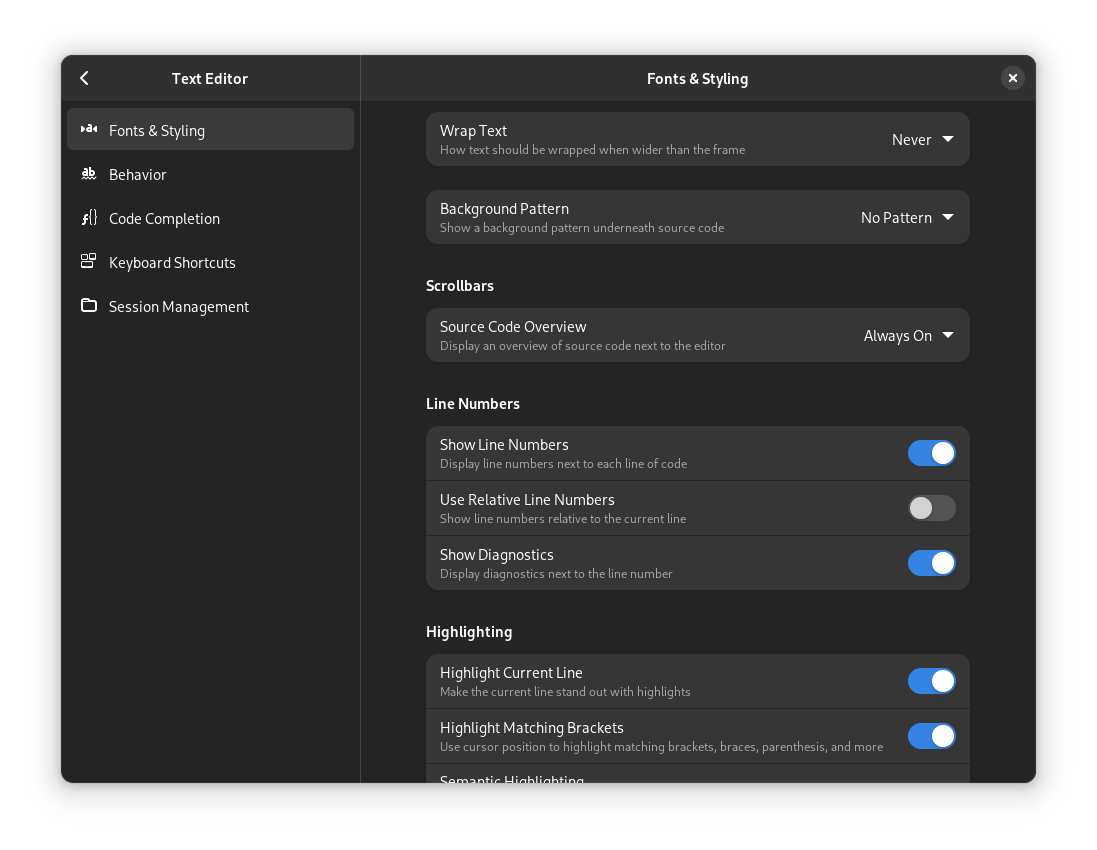
Task: Open the Keyboard Shortcuts page
Action: pyautogui.click(x=211, y=262)
